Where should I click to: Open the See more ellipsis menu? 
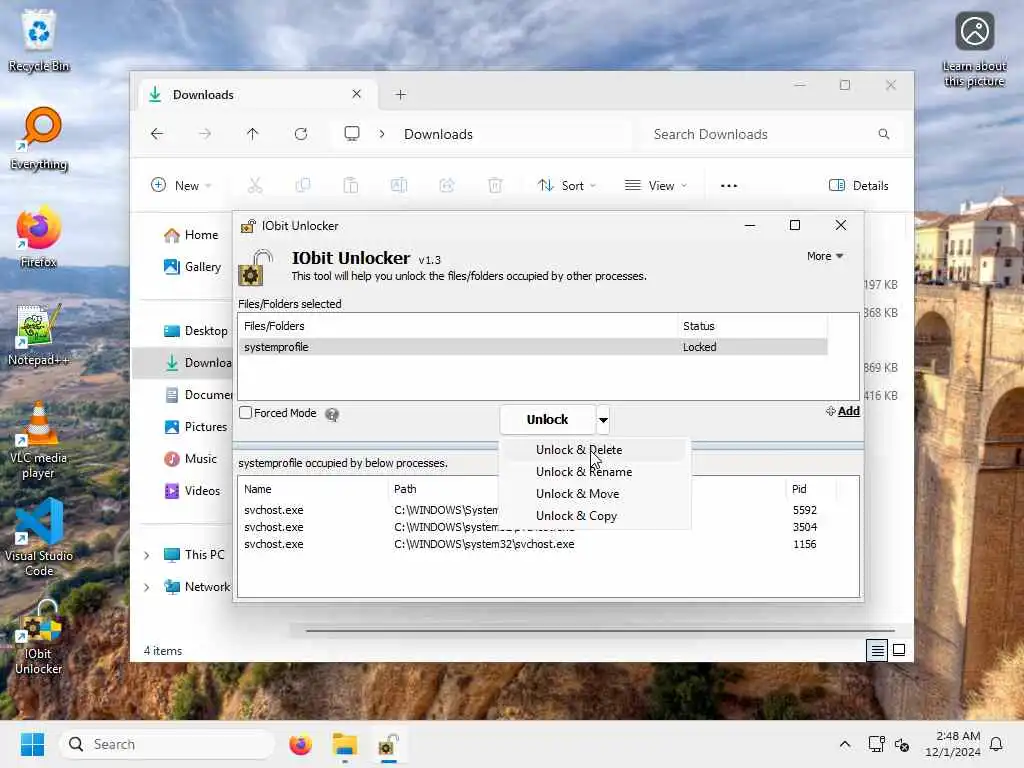click(x=729, y=185)
